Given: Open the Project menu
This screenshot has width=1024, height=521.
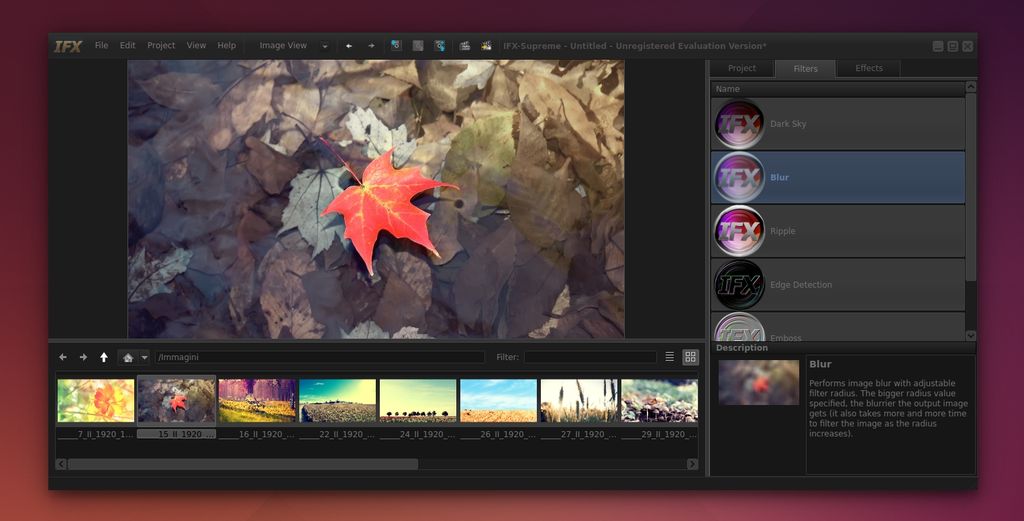Looking at the screenshot, I should [161, 46].
